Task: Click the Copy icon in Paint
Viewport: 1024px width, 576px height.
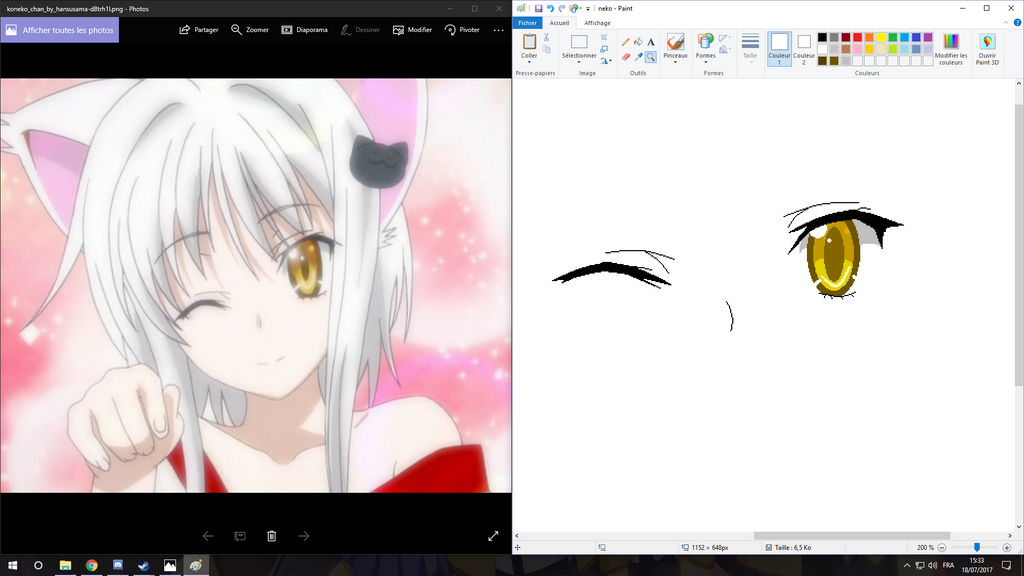Action: point(547,49)
